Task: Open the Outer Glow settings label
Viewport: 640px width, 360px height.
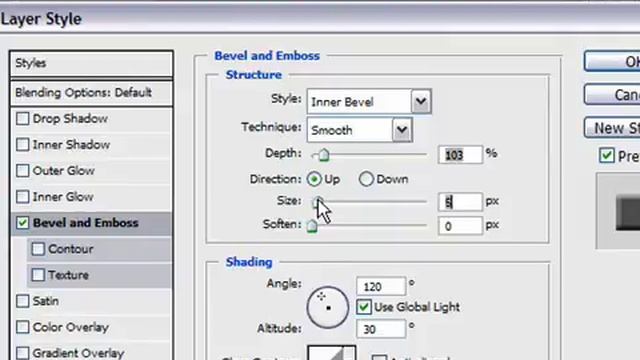Action: coord(64,171)
